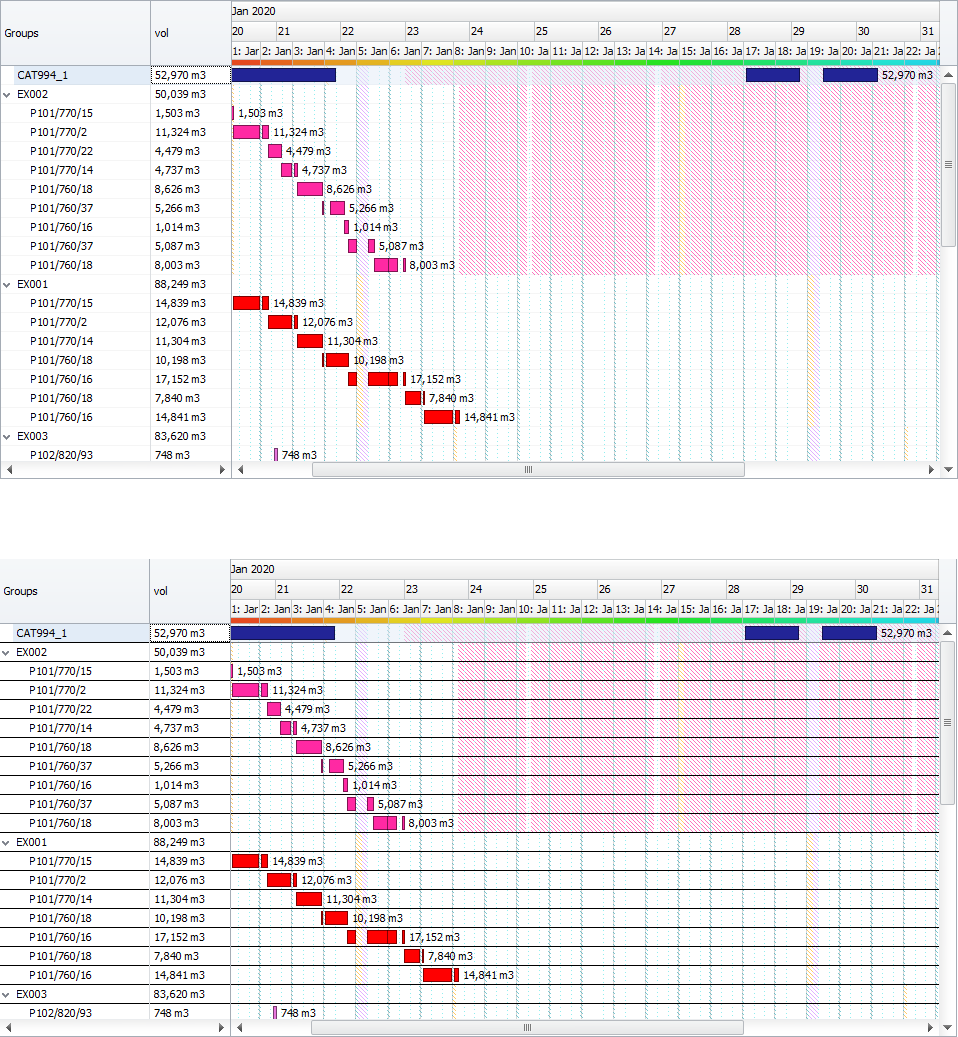Select 4,479 m3 pink bar in top chart
Viewport: 958px width, 1037px height.
click(x=275, y=151)
